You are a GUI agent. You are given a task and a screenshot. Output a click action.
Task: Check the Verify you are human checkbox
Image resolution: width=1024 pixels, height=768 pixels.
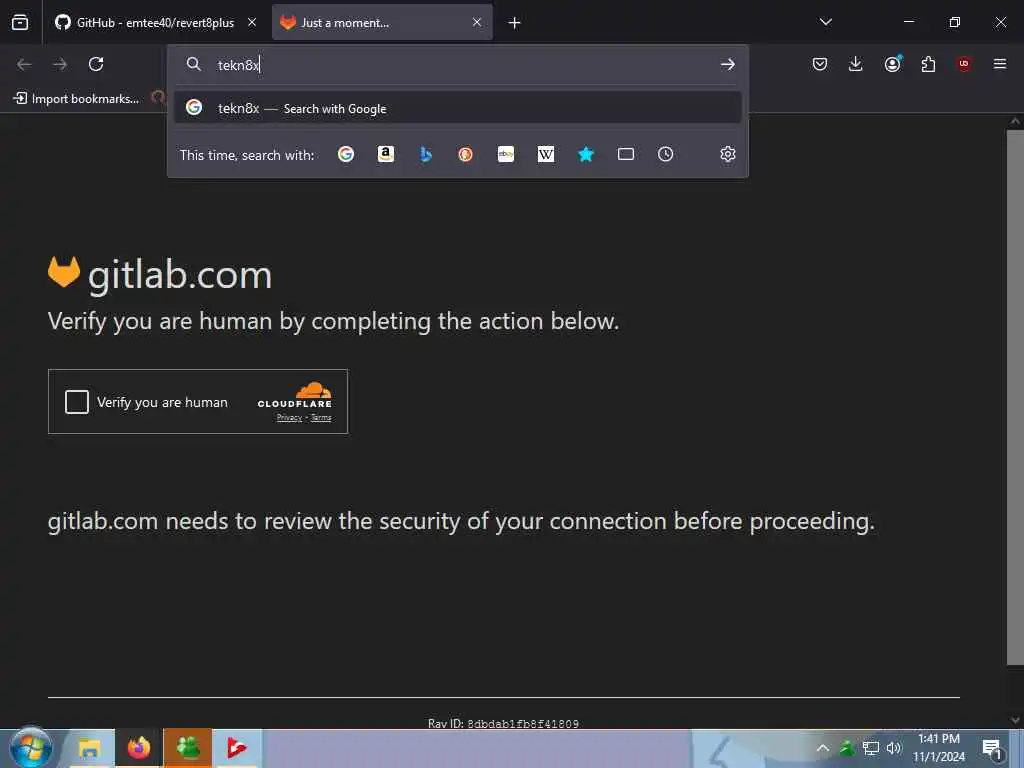[x=76, y=402]
